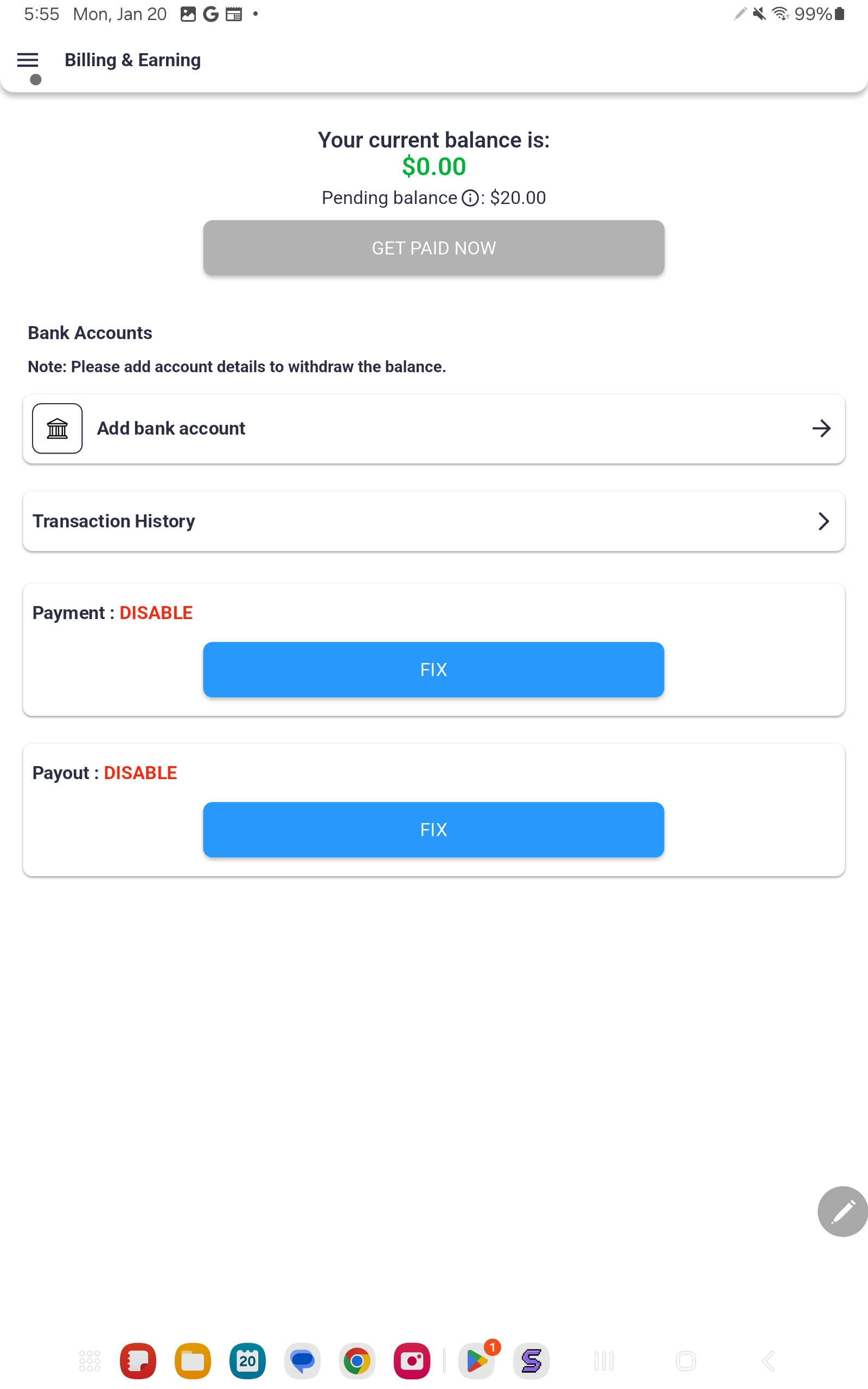Expand the Transaction History chevron
Image resolution: width=868 pixels, height=1389 pixels.
(x=824, y=521)
